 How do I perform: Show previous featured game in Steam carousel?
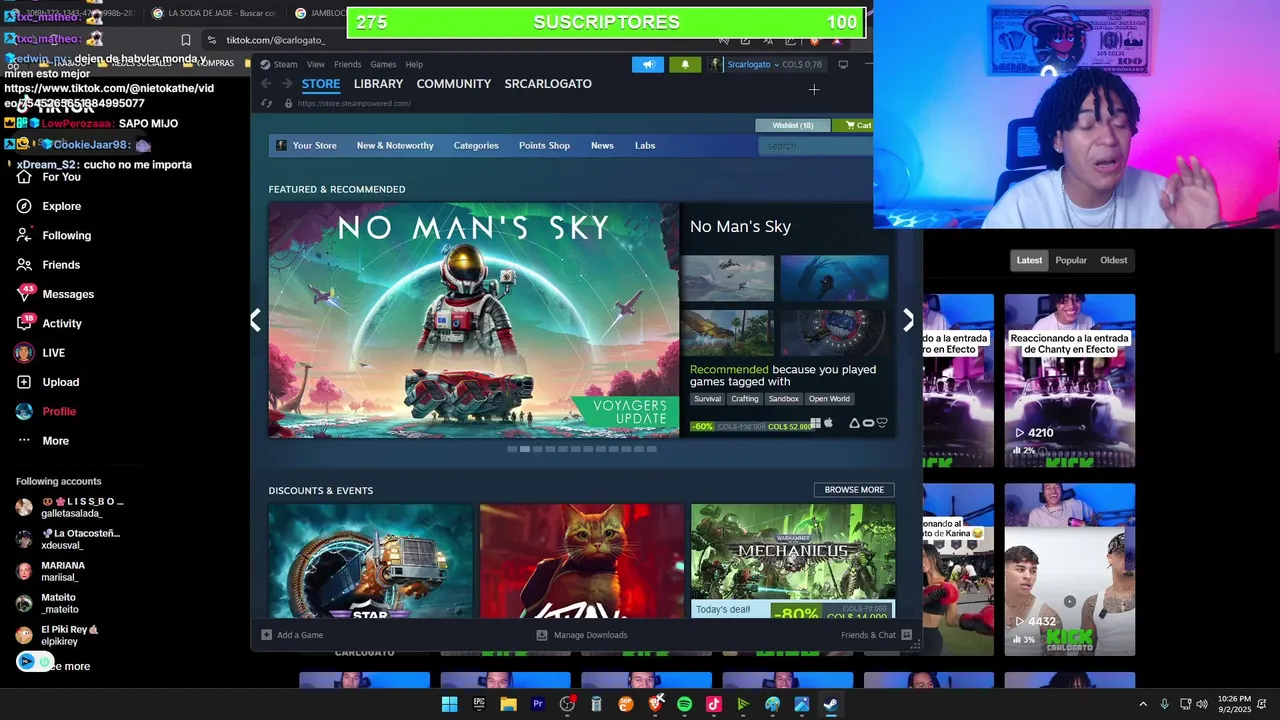point(256,320)
